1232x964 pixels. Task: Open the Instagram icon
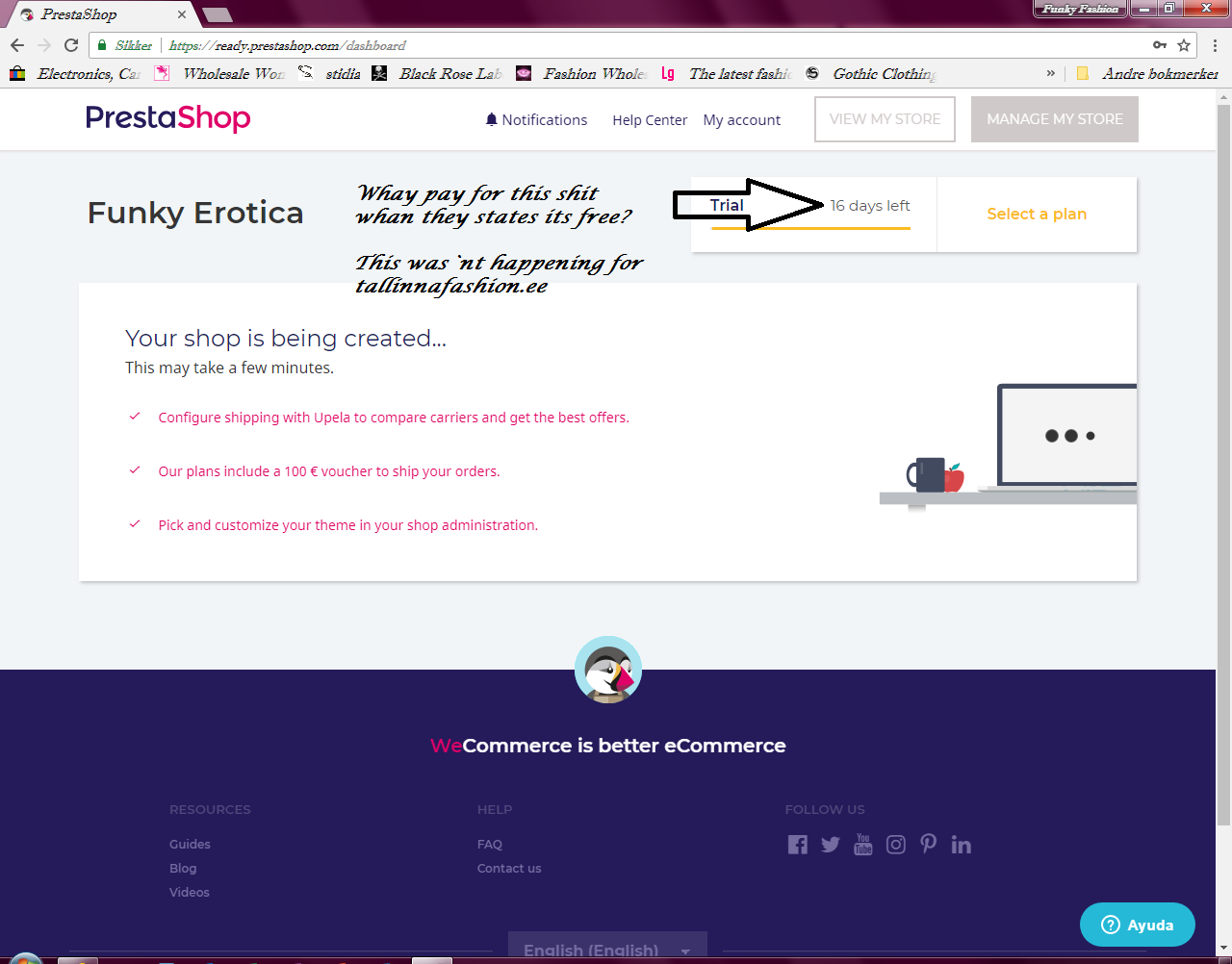pyautogui.click(x=896, y=845)
